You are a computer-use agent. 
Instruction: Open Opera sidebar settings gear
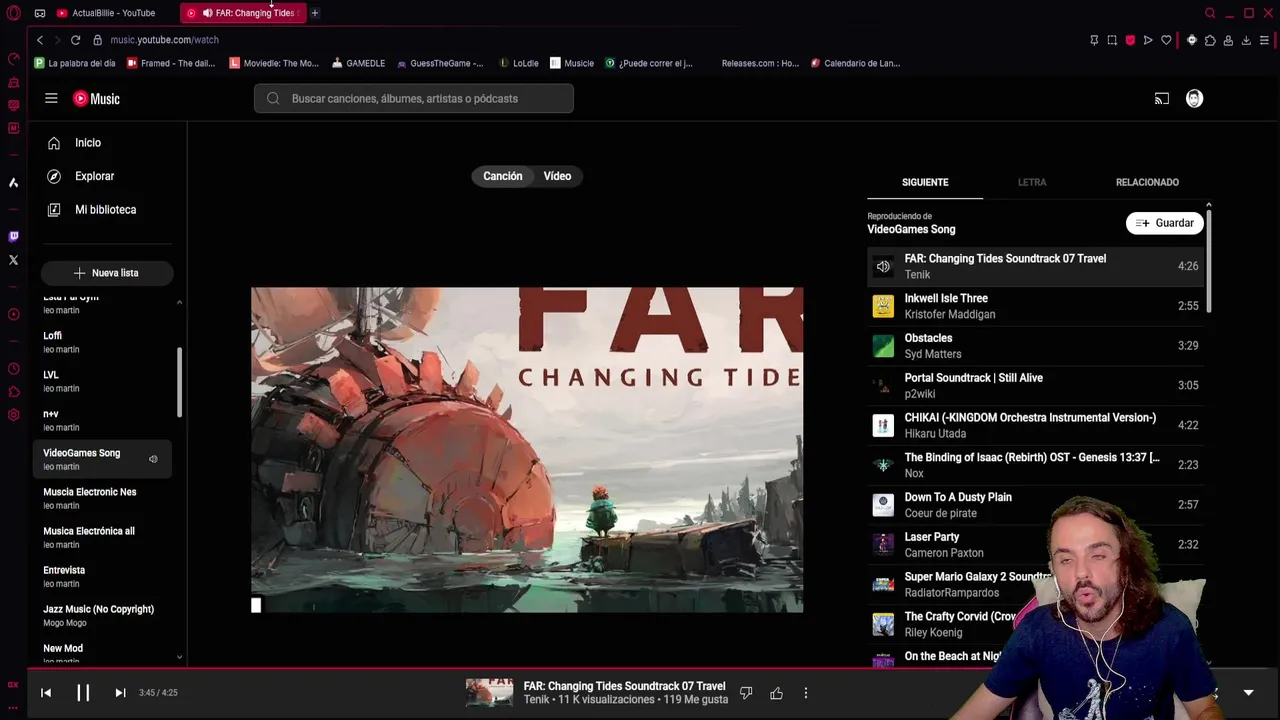click(13, 415)
